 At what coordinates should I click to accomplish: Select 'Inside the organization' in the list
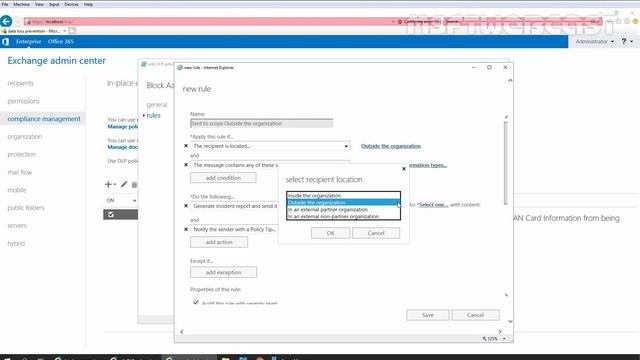(x=343, y=196)
